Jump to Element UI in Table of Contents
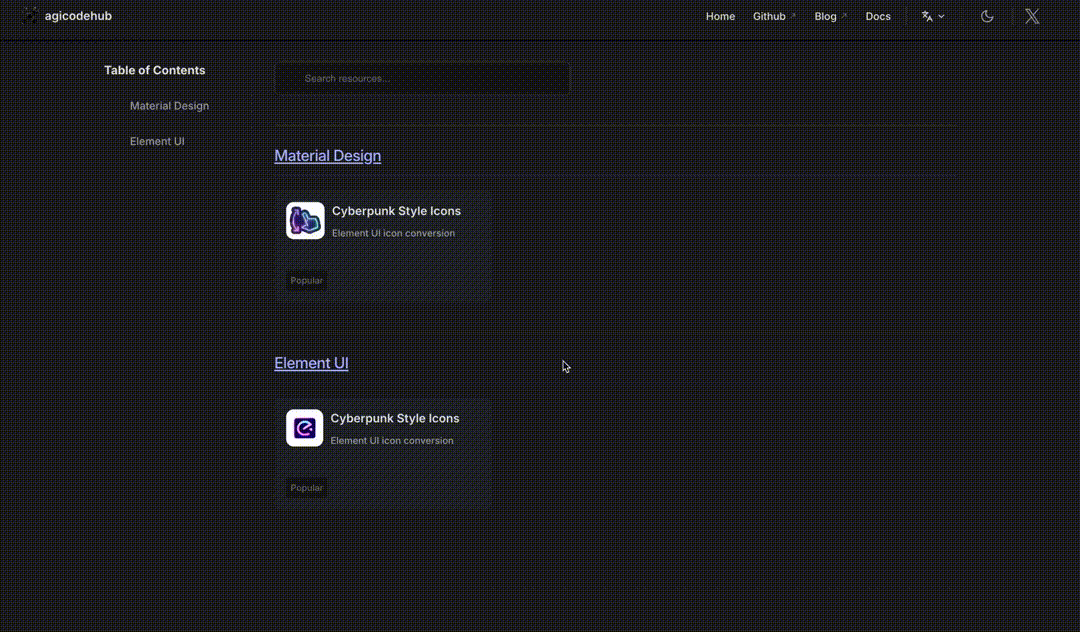 (x=157, y=142)
